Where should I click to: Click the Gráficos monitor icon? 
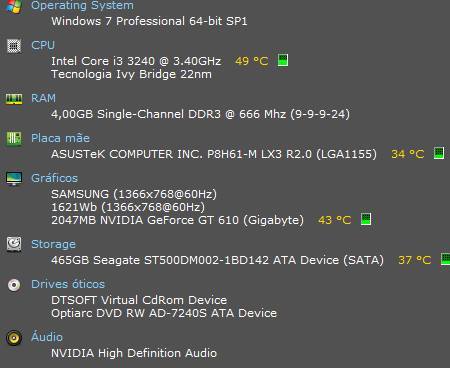coord(14,178)
